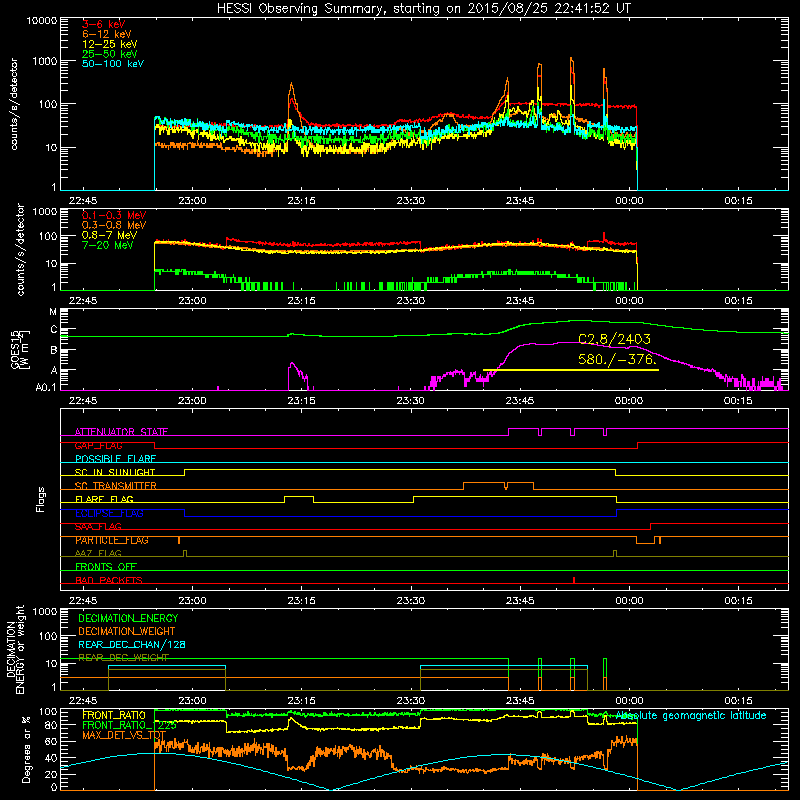Click the GAP_FLAG label
The height and width of the screenshot is (800, 800).
[x=98, y=445]
